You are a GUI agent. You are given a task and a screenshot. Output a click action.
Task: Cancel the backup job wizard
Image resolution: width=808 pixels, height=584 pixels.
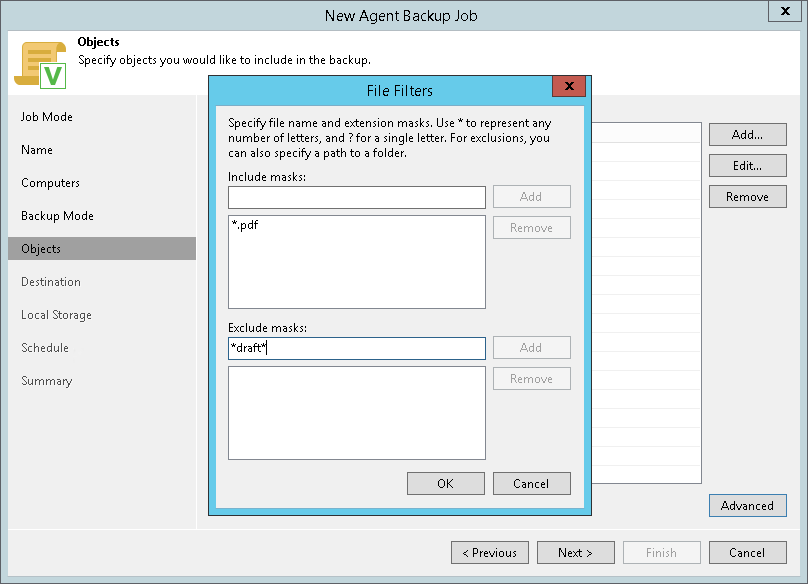[747, 553]
